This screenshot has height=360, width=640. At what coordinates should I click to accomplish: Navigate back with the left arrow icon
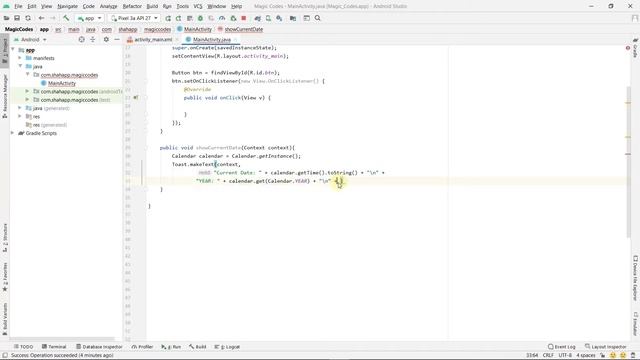coord(41,18)
